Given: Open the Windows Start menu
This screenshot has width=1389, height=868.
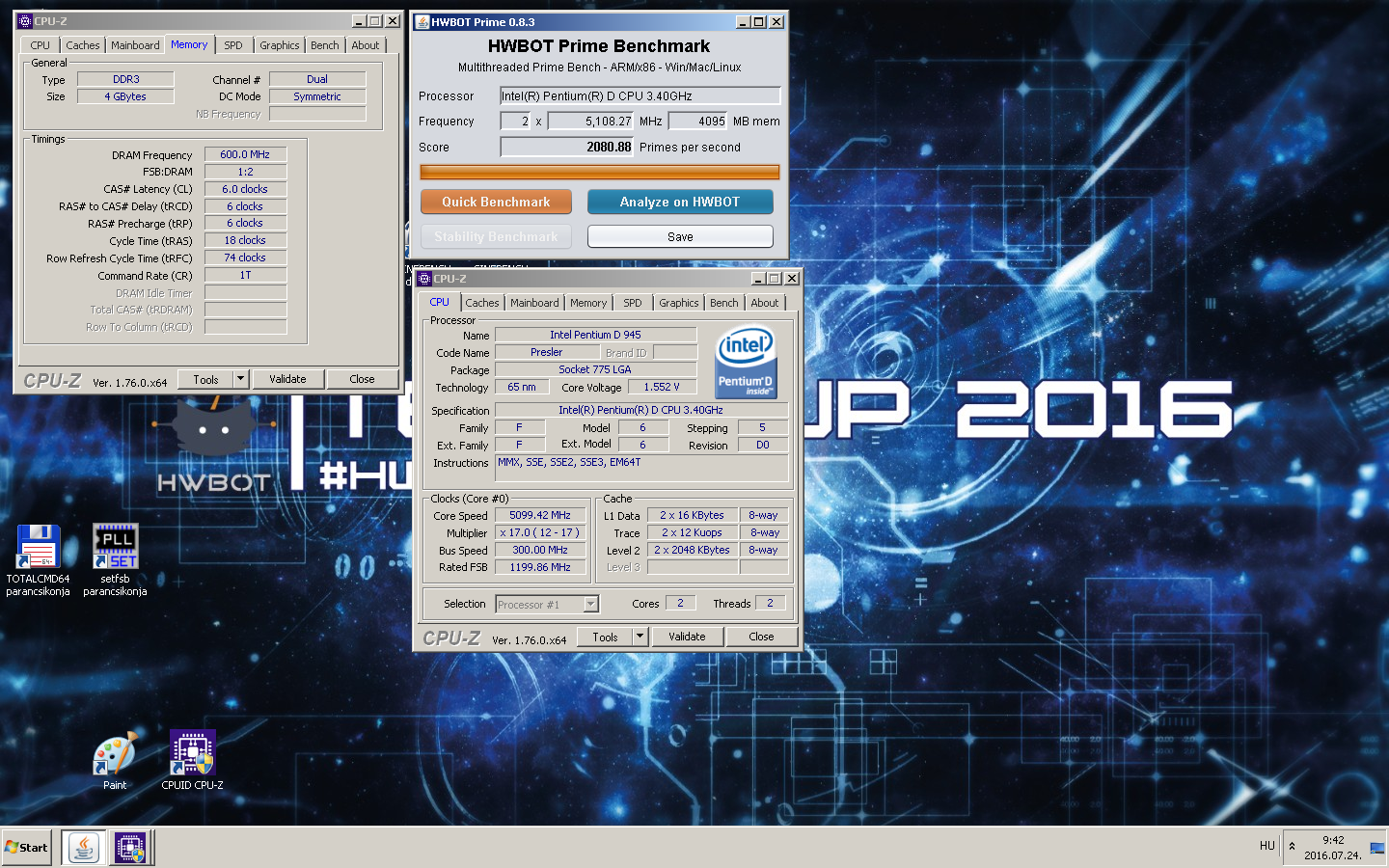Looking at the screenshot, I should [27, 848].
